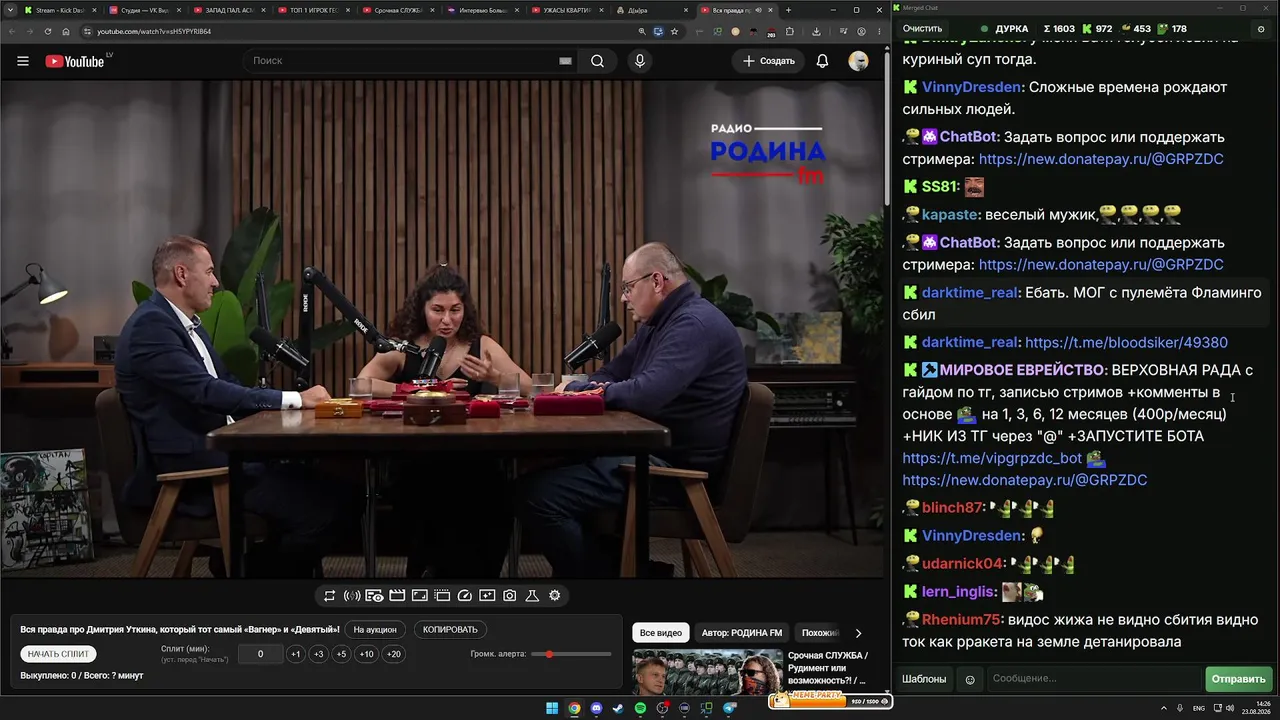Screen dimensions: 1280x720
Task: Open enhancer settings gear icon
Action: click(x=554, y=596)
